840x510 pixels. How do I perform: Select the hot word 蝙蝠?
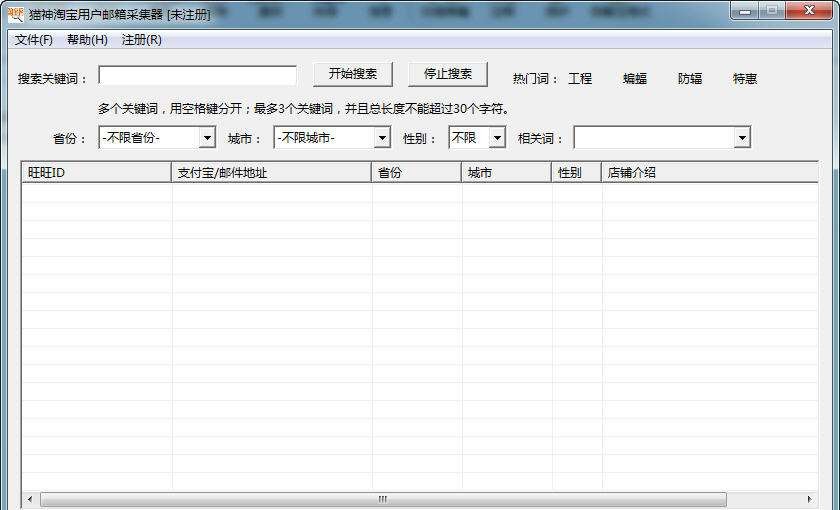pos(635,79)
